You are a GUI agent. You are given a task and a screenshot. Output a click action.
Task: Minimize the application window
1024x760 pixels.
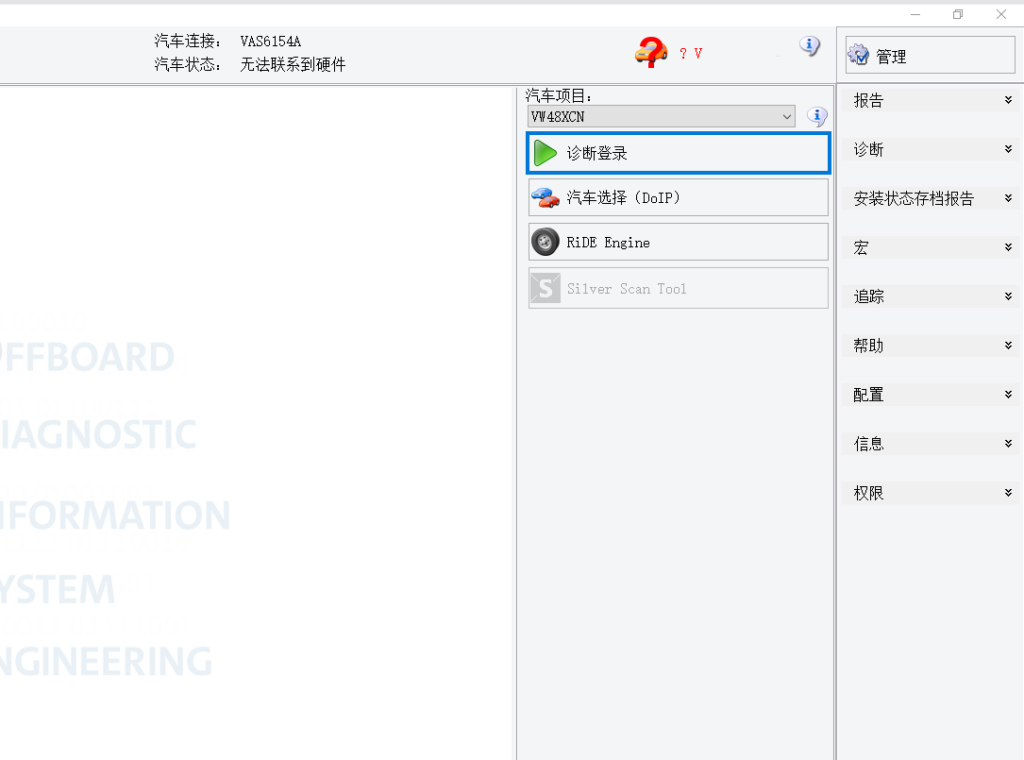[916, 14]
